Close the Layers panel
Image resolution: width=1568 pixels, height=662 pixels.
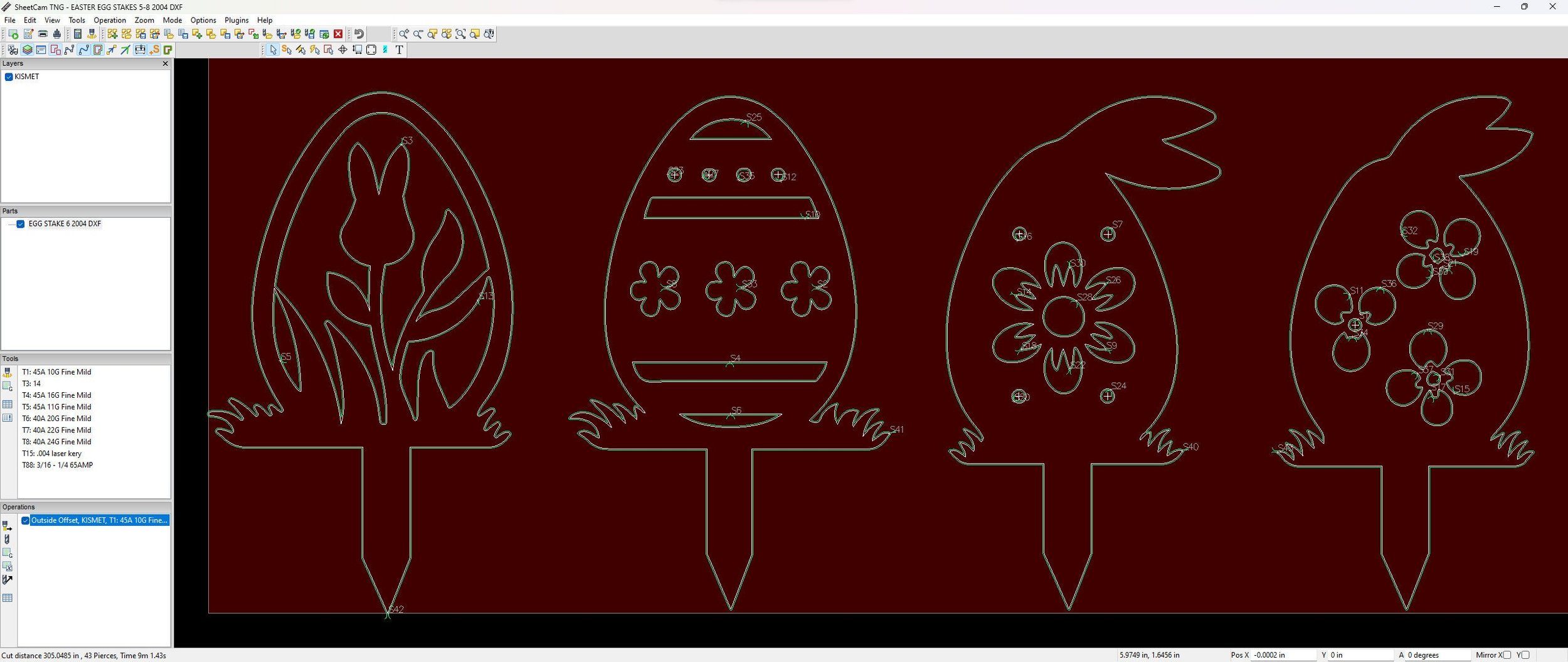(166, 63)
